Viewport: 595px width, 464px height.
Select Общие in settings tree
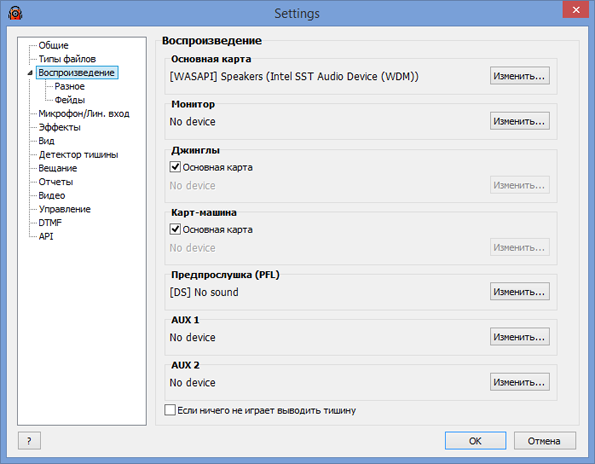pyautogui.click(x=54, y=46)
